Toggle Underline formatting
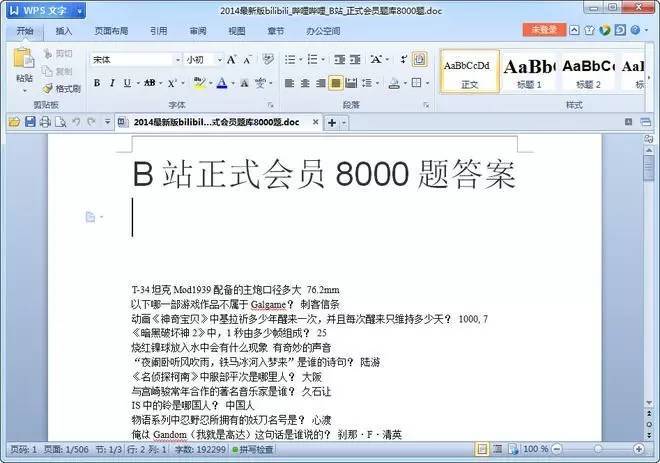Viewport: 660px width, 463px height. (127, 83)
